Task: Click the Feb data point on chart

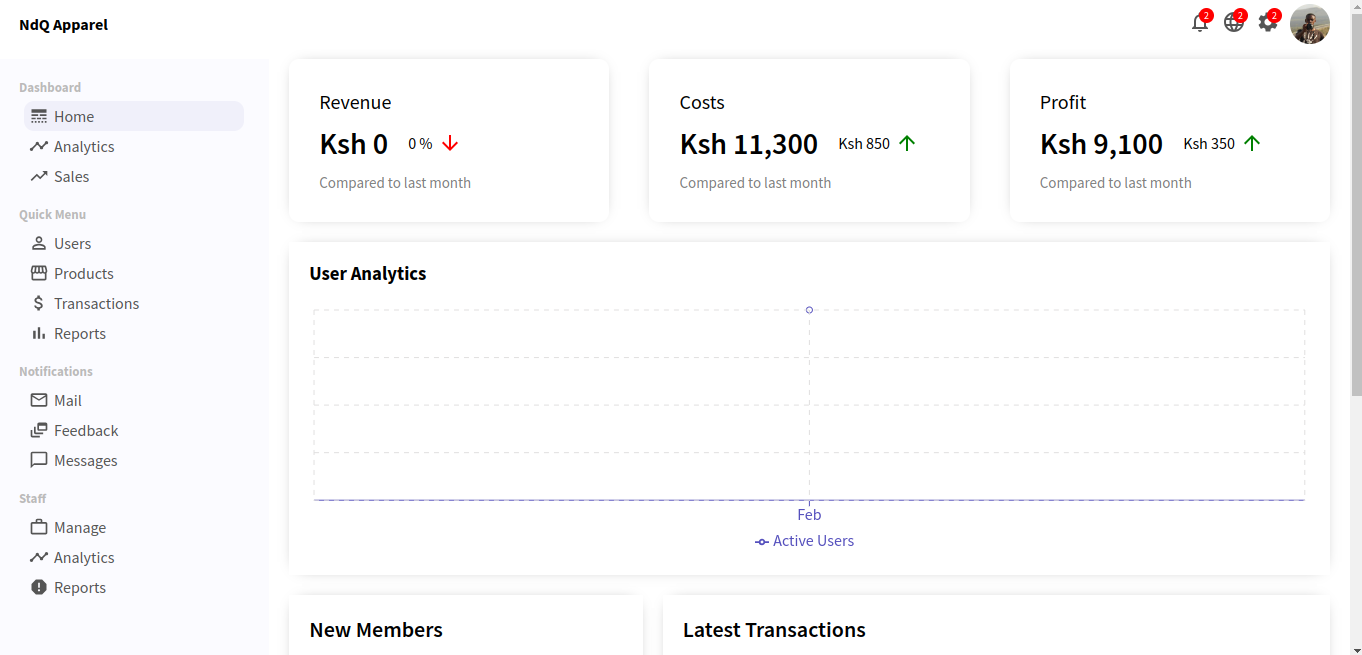Action: pos(809,310)
